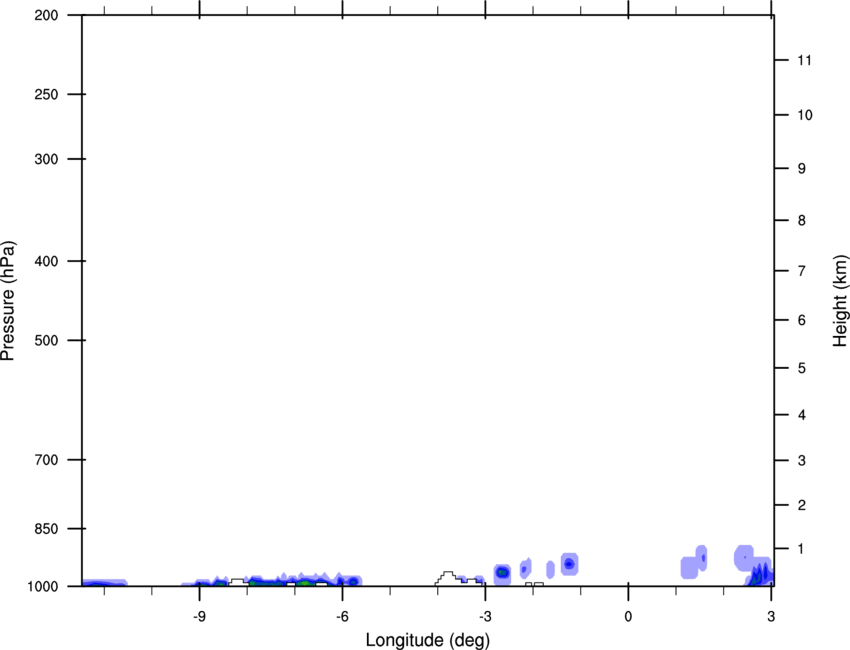Screen dimensions: 850x650
Task: Select the 200 pressure tick label
Action: click(x=46, y=15)
